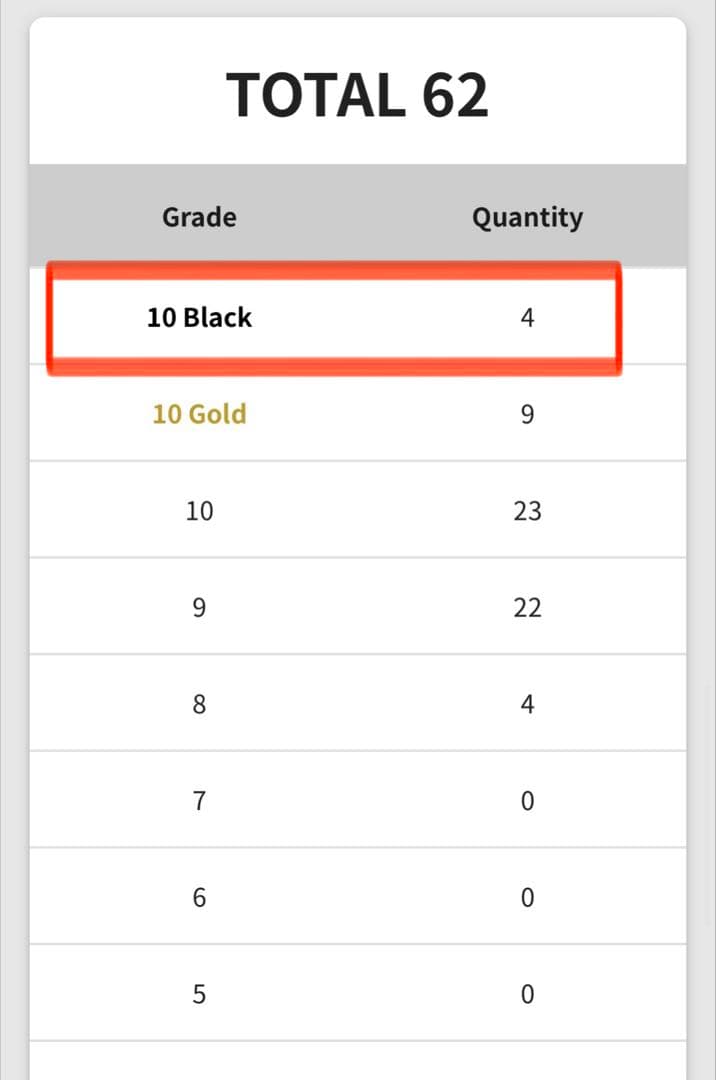
Task: Click quantity 0 in the grade 5 row
Action: pyautogui.click(x=527, y=994)
